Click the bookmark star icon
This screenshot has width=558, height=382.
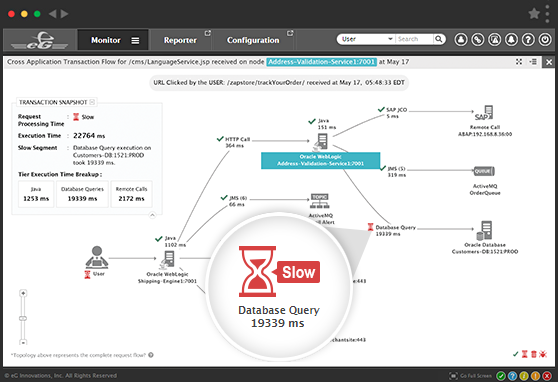pos(534,14)
